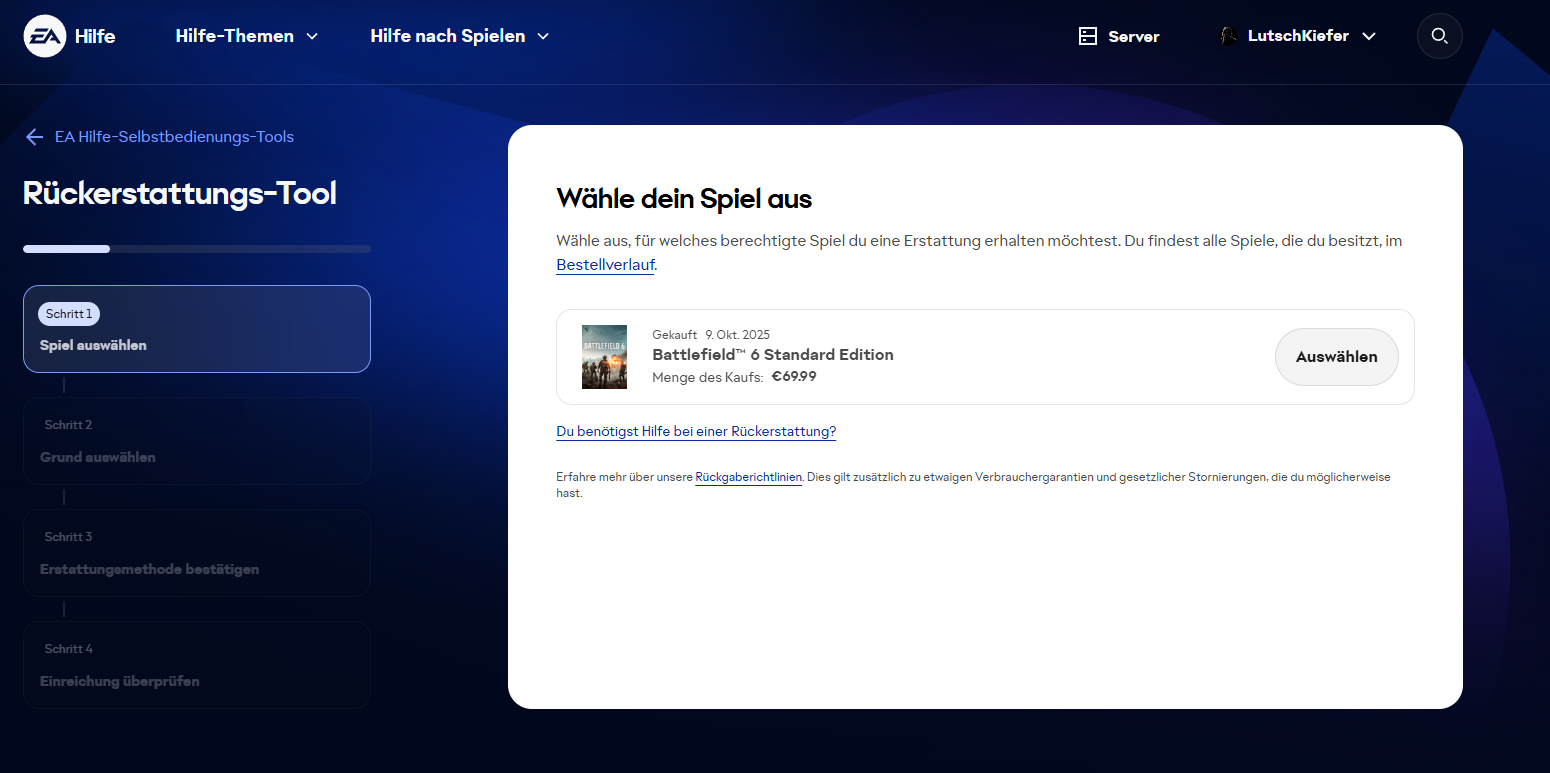Open the LutschKiefer account menu chevron
Screen dimensions: 1550x773
click(x=1369, y=36)
